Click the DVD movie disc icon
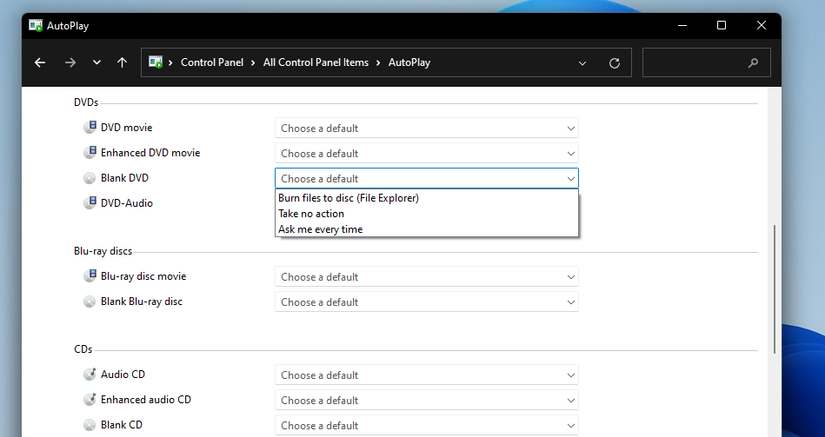825x437 pixels. click(x=90, y=128)
